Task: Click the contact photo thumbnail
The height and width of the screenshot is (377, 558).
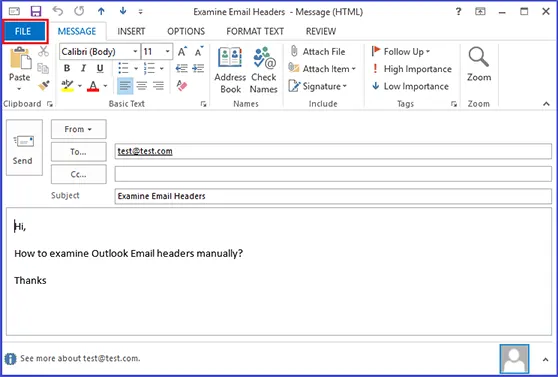Action: (x=514, y=359)
